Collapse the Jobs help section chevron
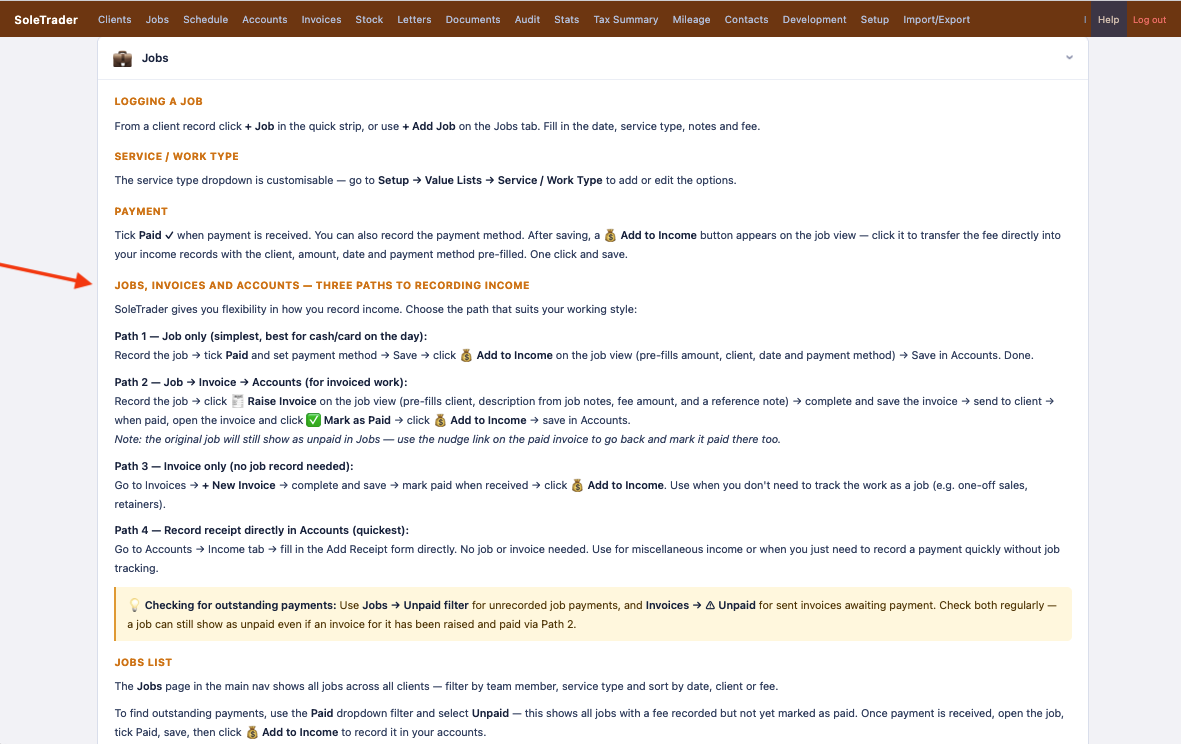The image size is (1181, 744). coord(1069,58)
